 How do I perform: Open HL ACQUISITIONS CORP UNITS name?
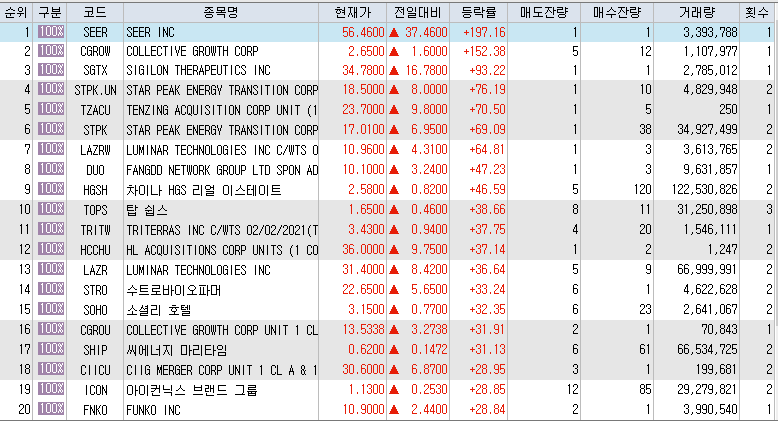tap(222, 250)
